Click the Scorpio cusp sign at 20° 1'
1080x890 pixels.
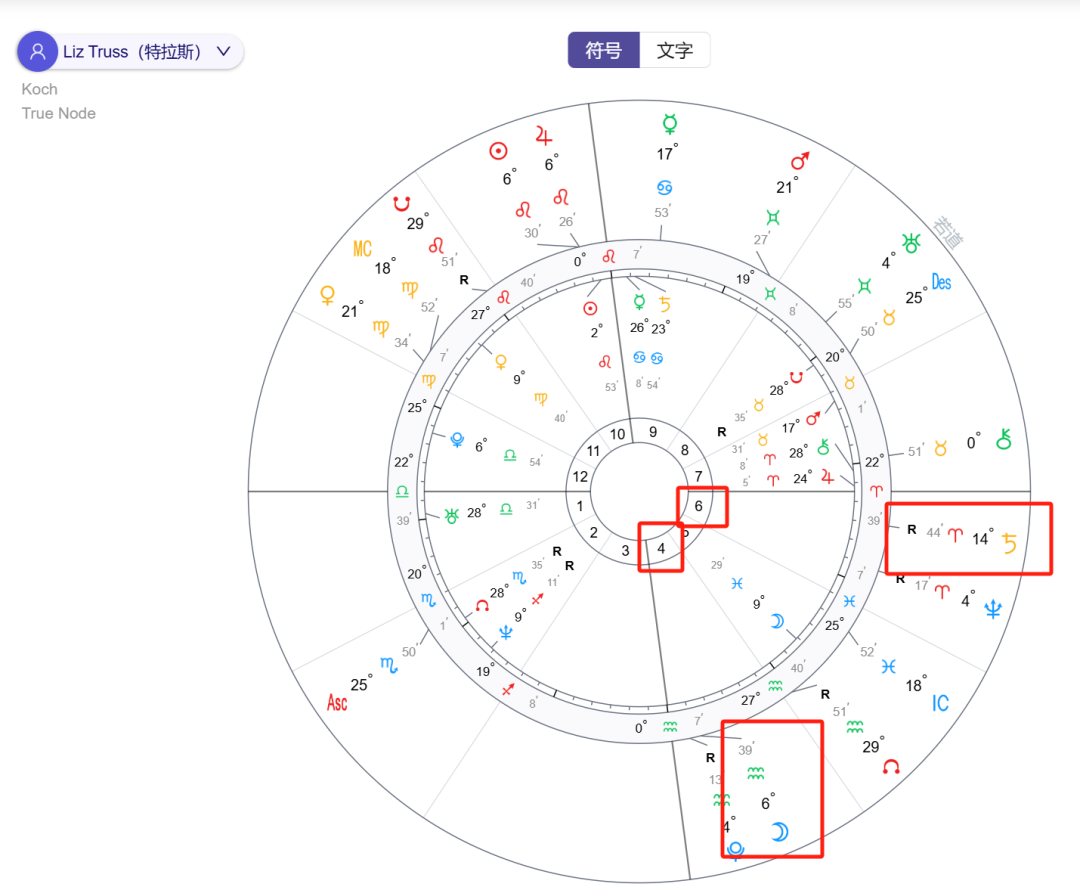point(428,600)
